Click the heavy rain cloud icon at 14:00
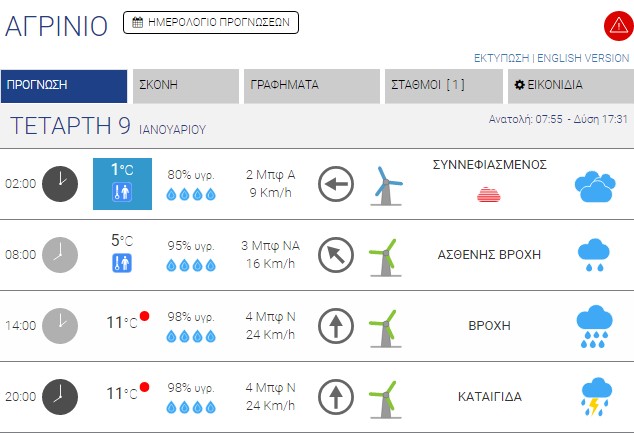 [594, 324]
